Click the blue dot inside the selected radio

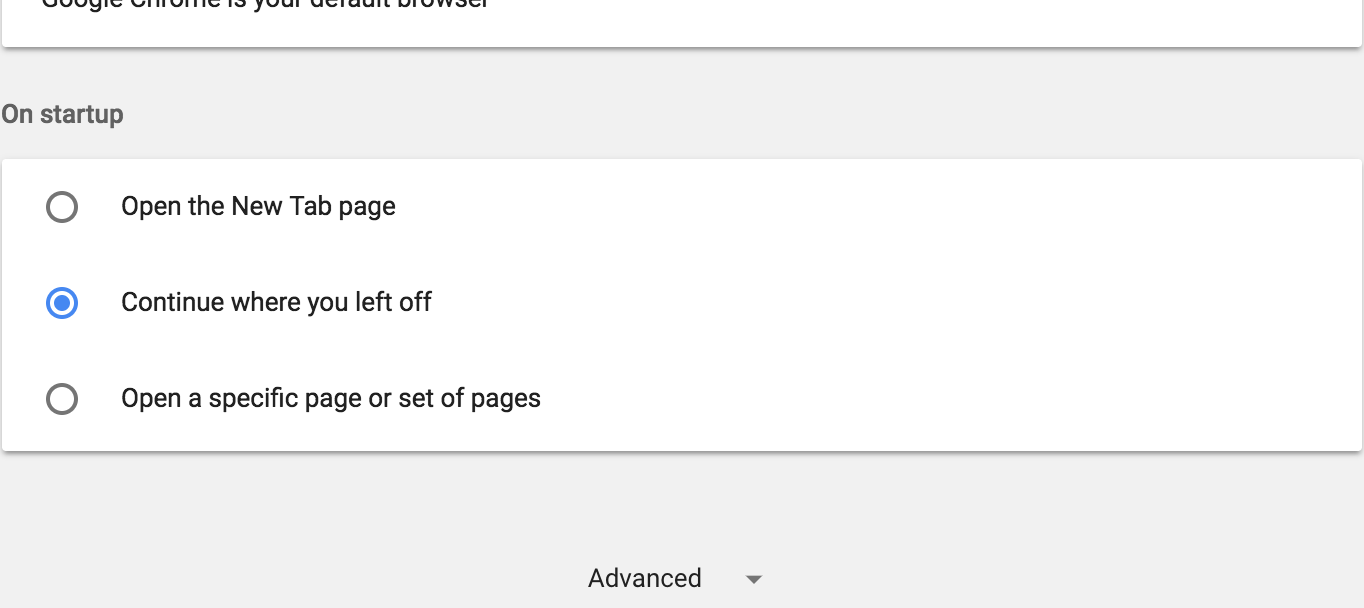pos(62,303)
